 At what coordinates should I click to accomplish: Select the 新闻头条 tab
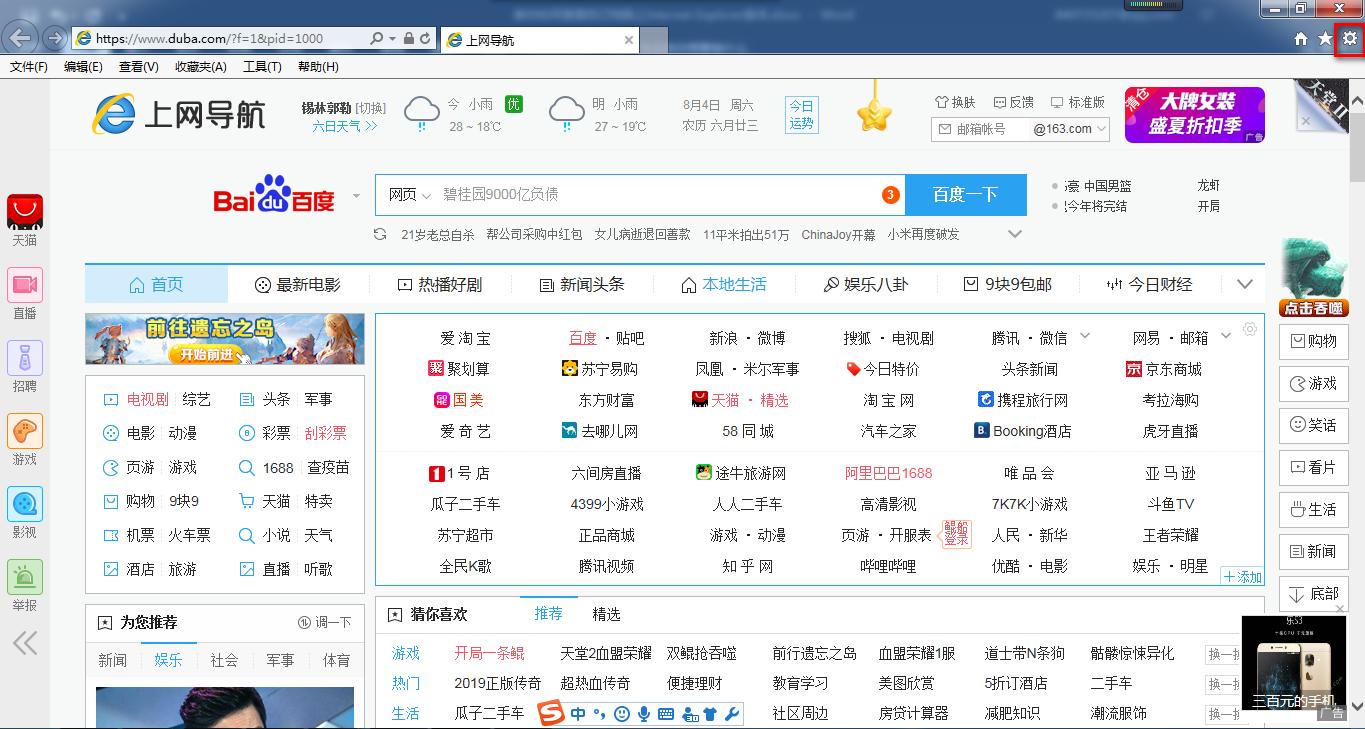click(x=581, y=284)
